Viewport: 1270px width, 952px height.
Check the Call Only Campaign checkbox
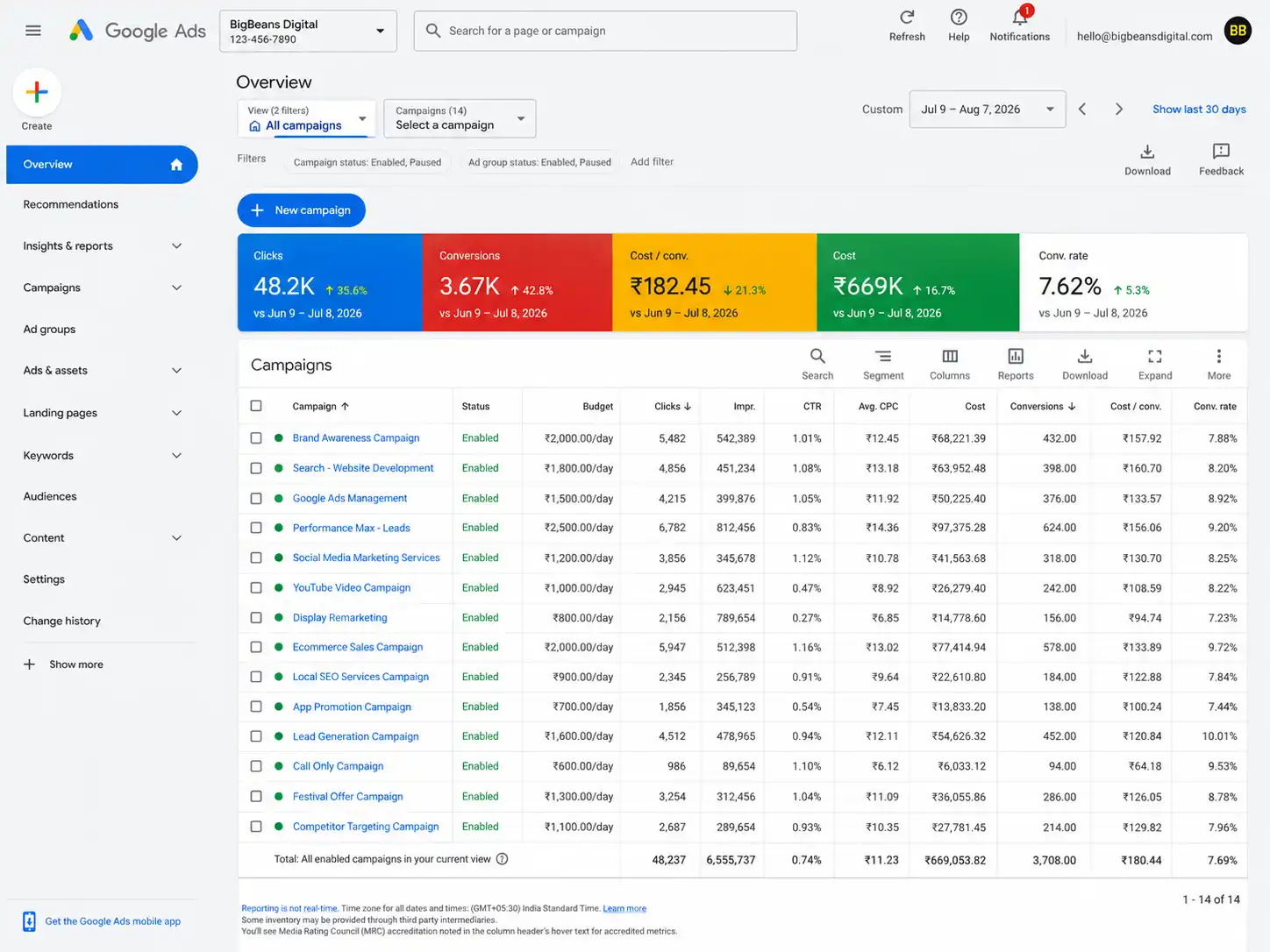(256, 766)
